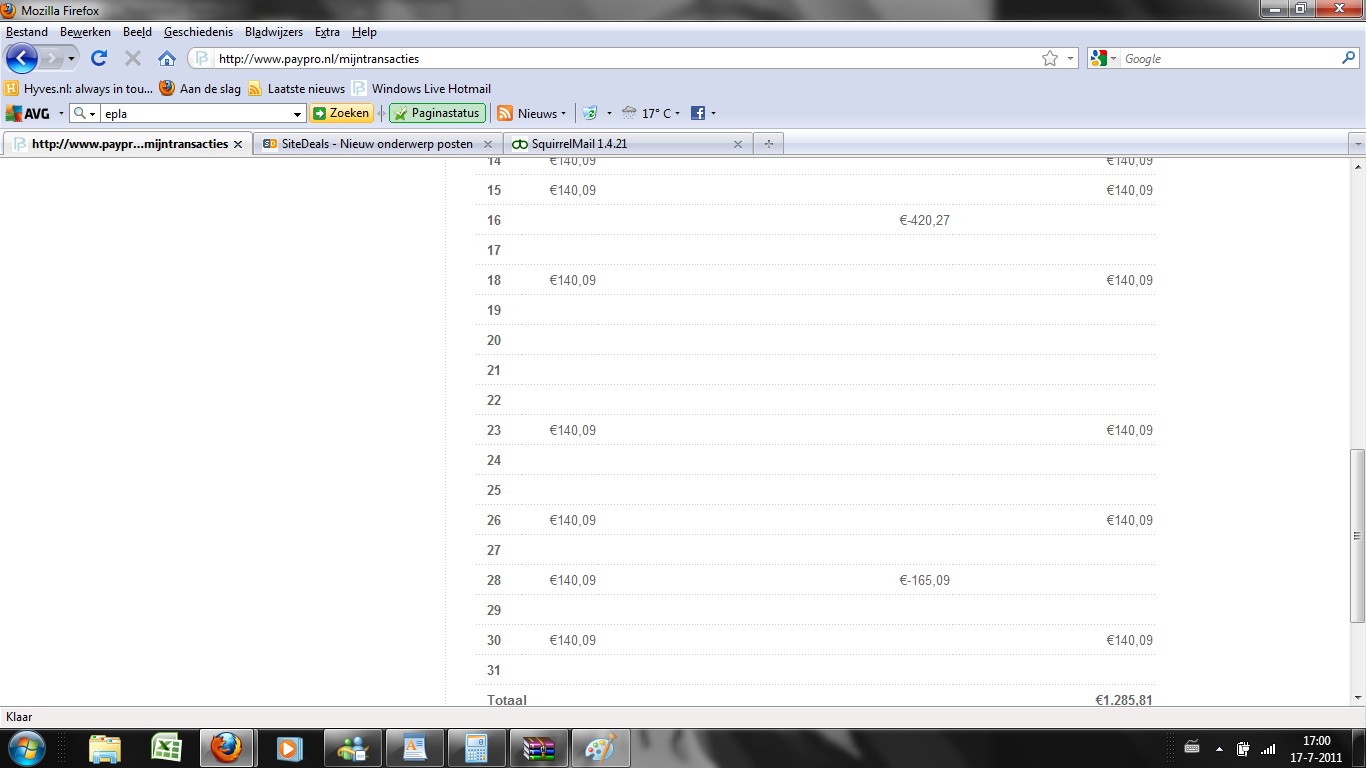Open Windows Explorer from the taskbar
This screenshot has width=1366, height=768.
pyautogui.click(x=105, y=748)
